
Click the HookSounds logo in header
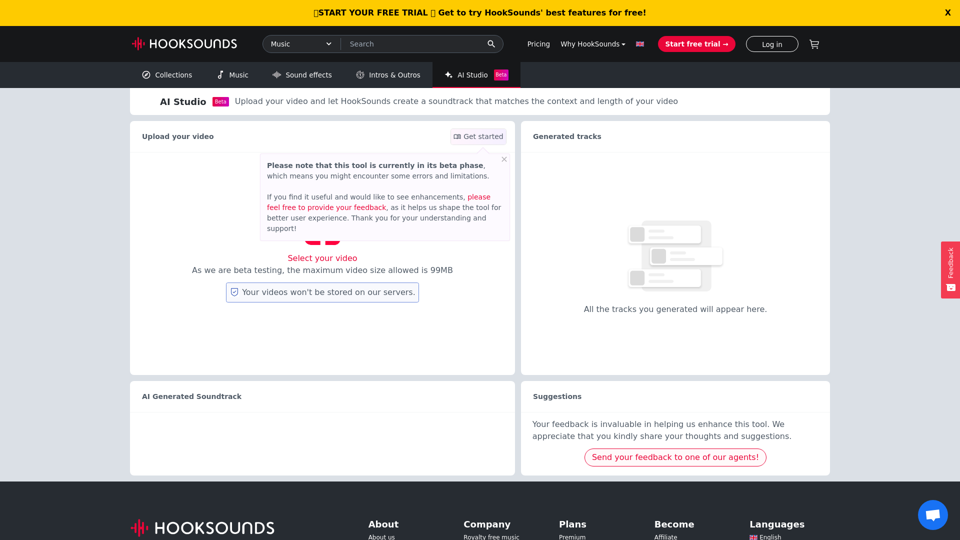tap(184, 43)
